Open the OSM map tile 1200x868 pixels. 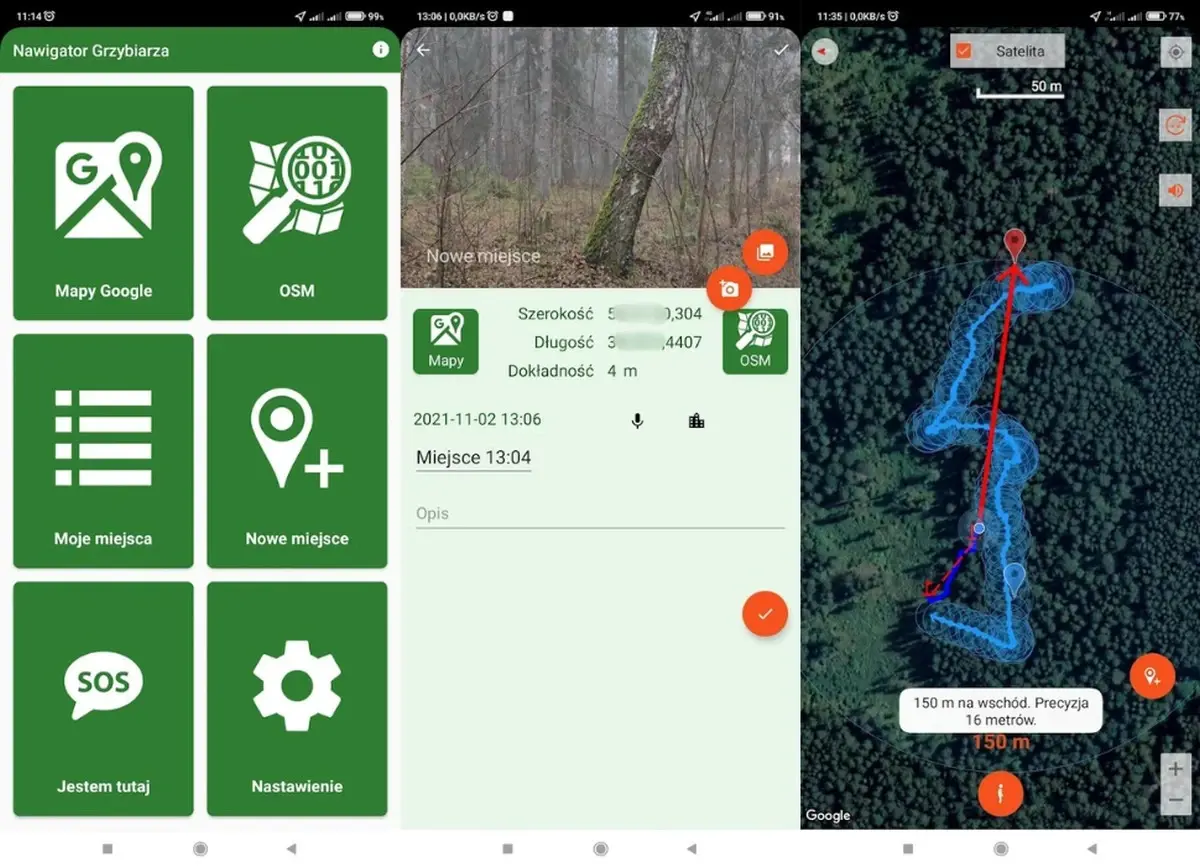297,203
